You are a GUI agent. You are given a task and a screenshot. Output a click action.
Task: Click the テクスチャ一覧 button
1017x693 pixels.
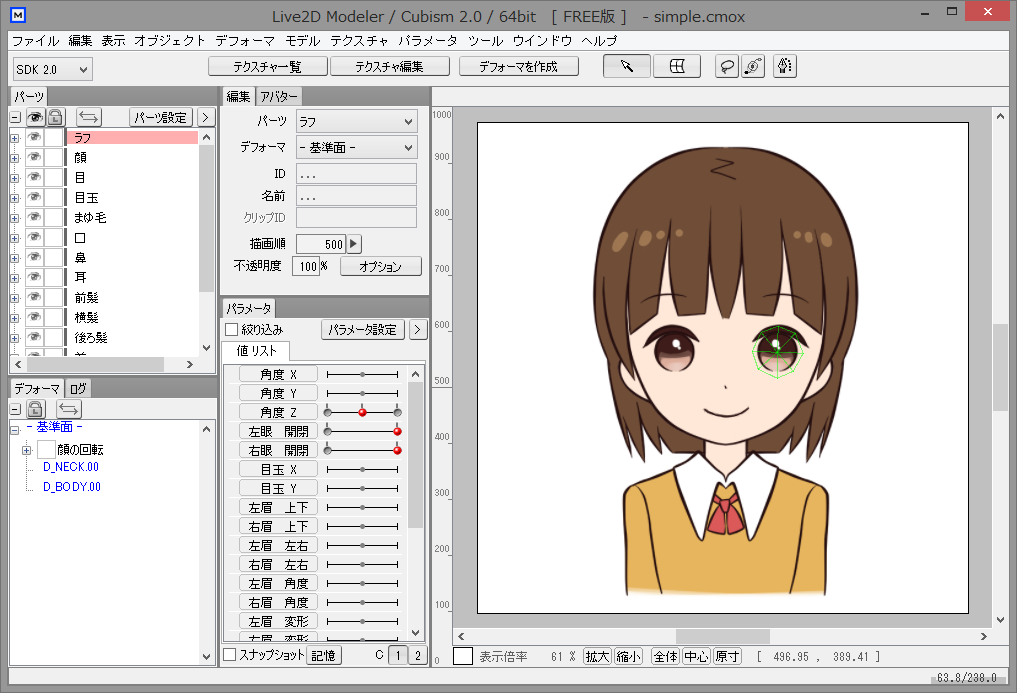266,65
